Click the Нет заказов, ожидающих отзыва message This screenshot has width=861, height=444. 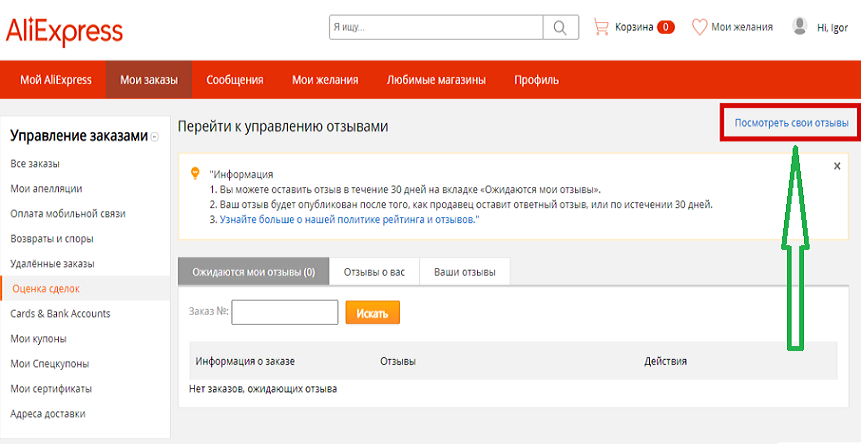pyautogui.click(x=263, y=389)
